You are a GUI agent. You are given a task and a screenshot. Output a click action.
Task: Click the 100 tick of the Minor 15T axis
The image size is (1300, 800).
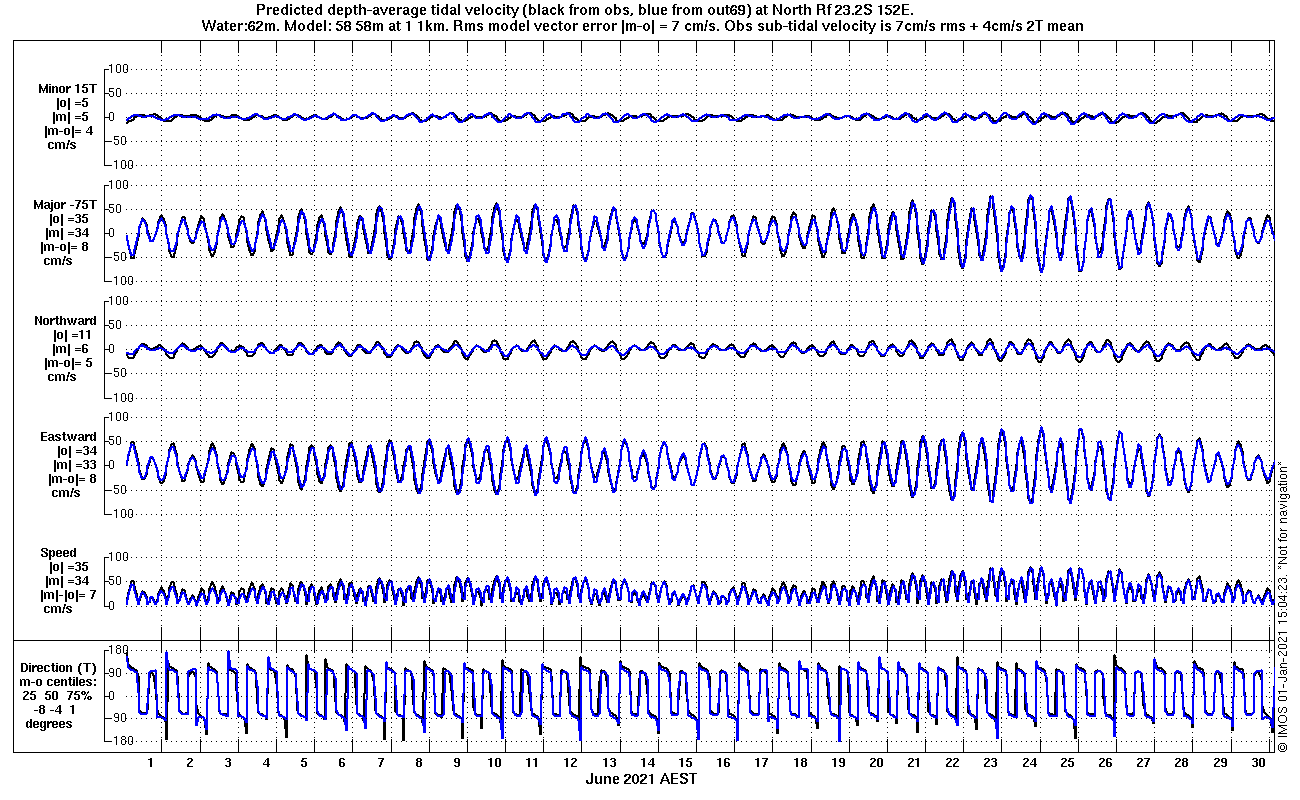tap(118, 69)
